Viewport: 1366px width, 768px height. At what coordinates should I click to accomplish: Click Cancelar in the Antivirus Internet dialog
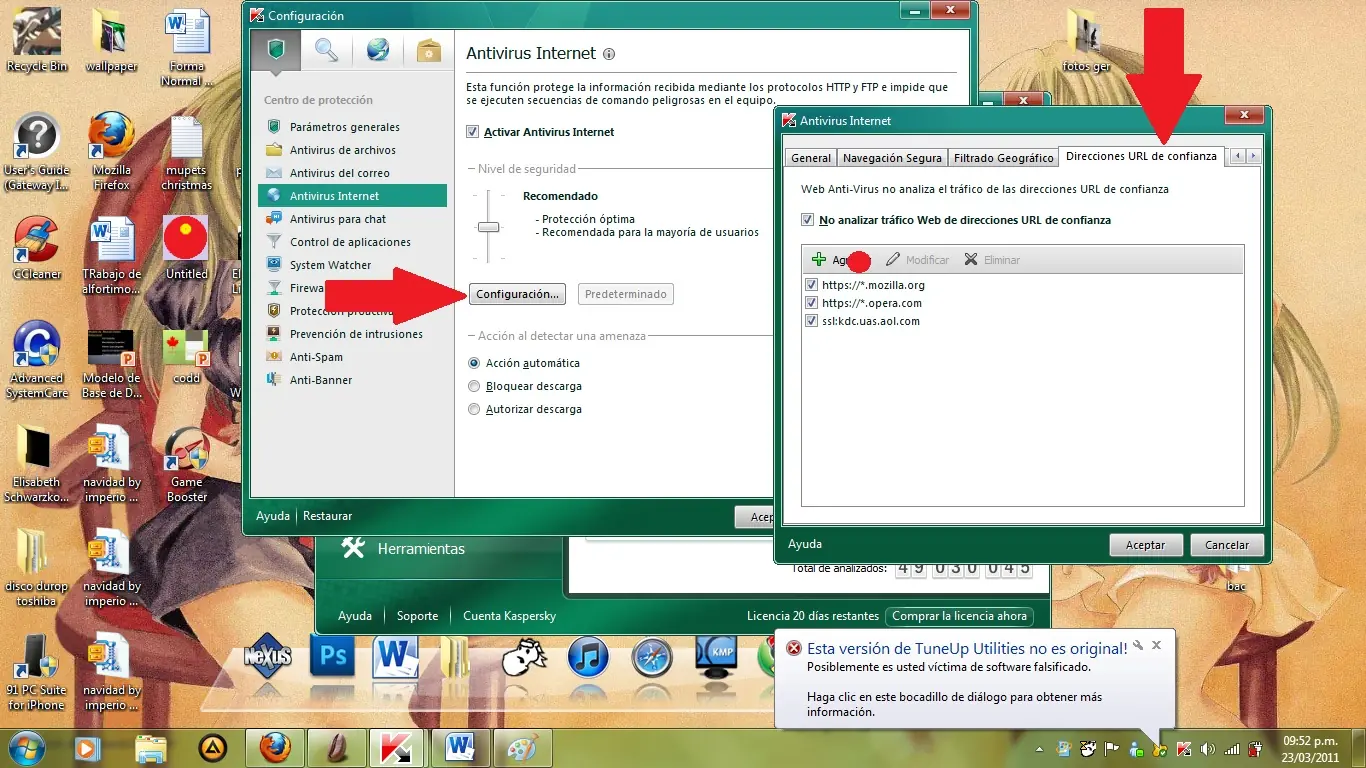tap(1227, 545)
